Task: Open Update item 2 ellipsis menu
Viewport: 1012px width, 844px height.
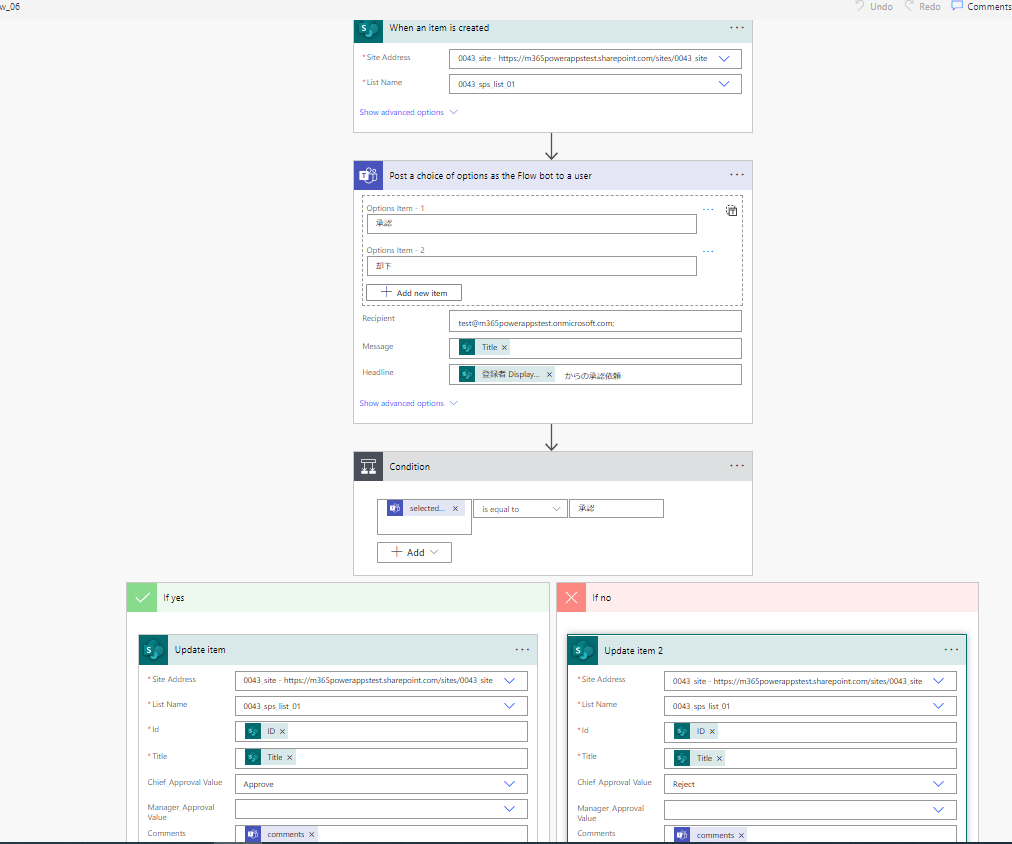Action: point(951,650)
